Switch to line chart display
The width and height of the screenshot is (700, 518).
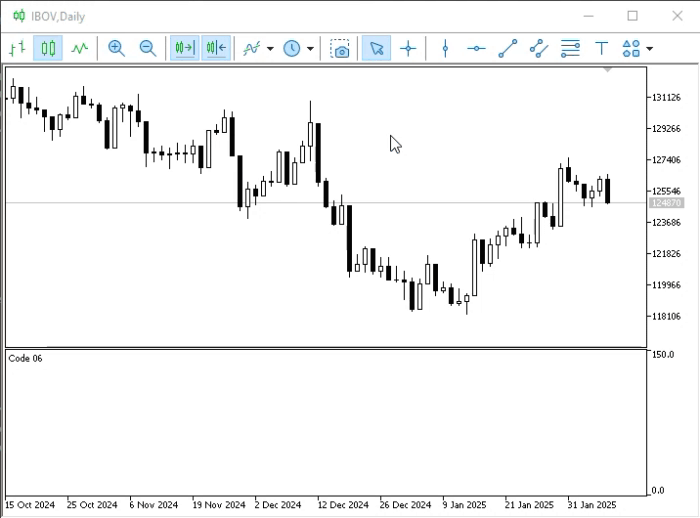(x=80, y=48)
